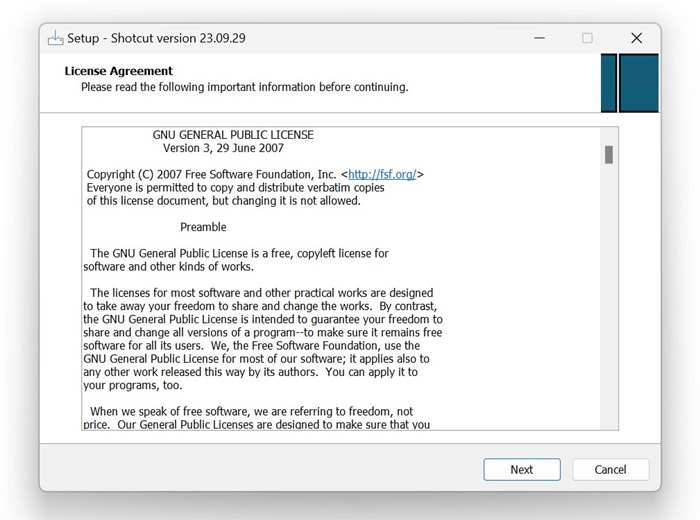Click the license text scrollbar thumb
This screenshot has width=700, height=520.
[608, 155]
